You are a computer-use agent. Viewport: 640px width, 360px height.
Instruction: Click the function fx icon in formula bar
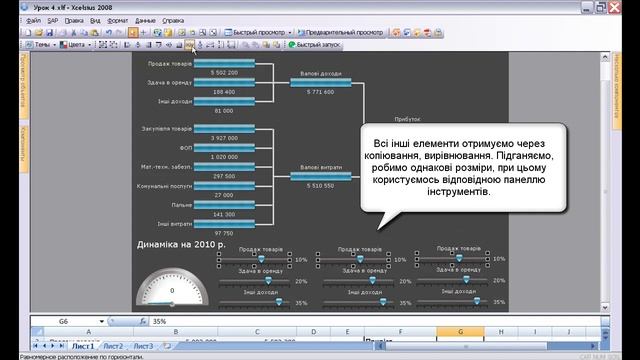click(143, 321)
